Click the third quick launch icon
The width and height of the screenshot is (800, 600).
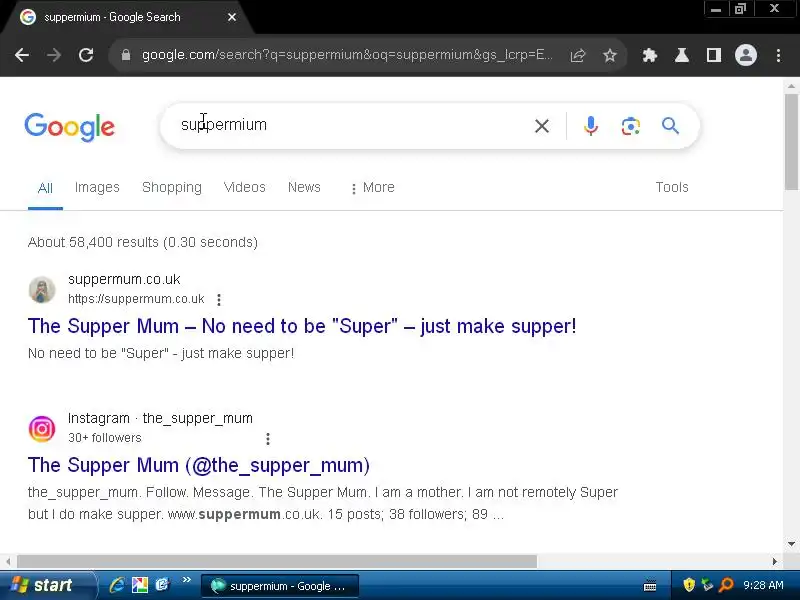pyautogui.click(x=162, y=585)
